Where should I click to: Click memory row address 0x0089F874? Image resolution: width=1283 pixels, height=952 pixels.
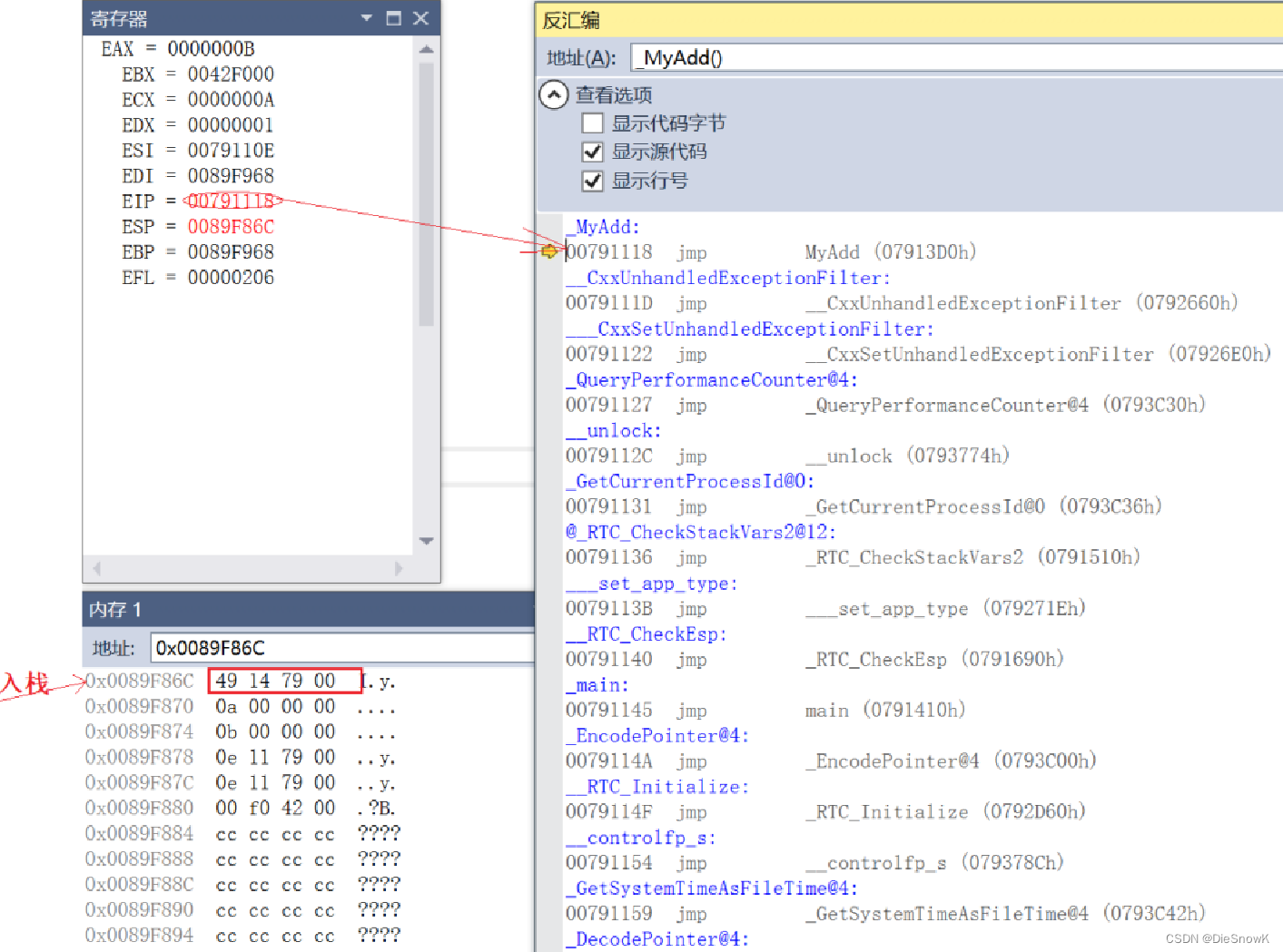[139, 731]
